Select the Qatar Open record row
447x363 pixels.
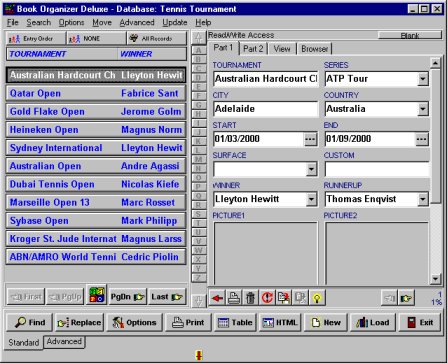96,93
